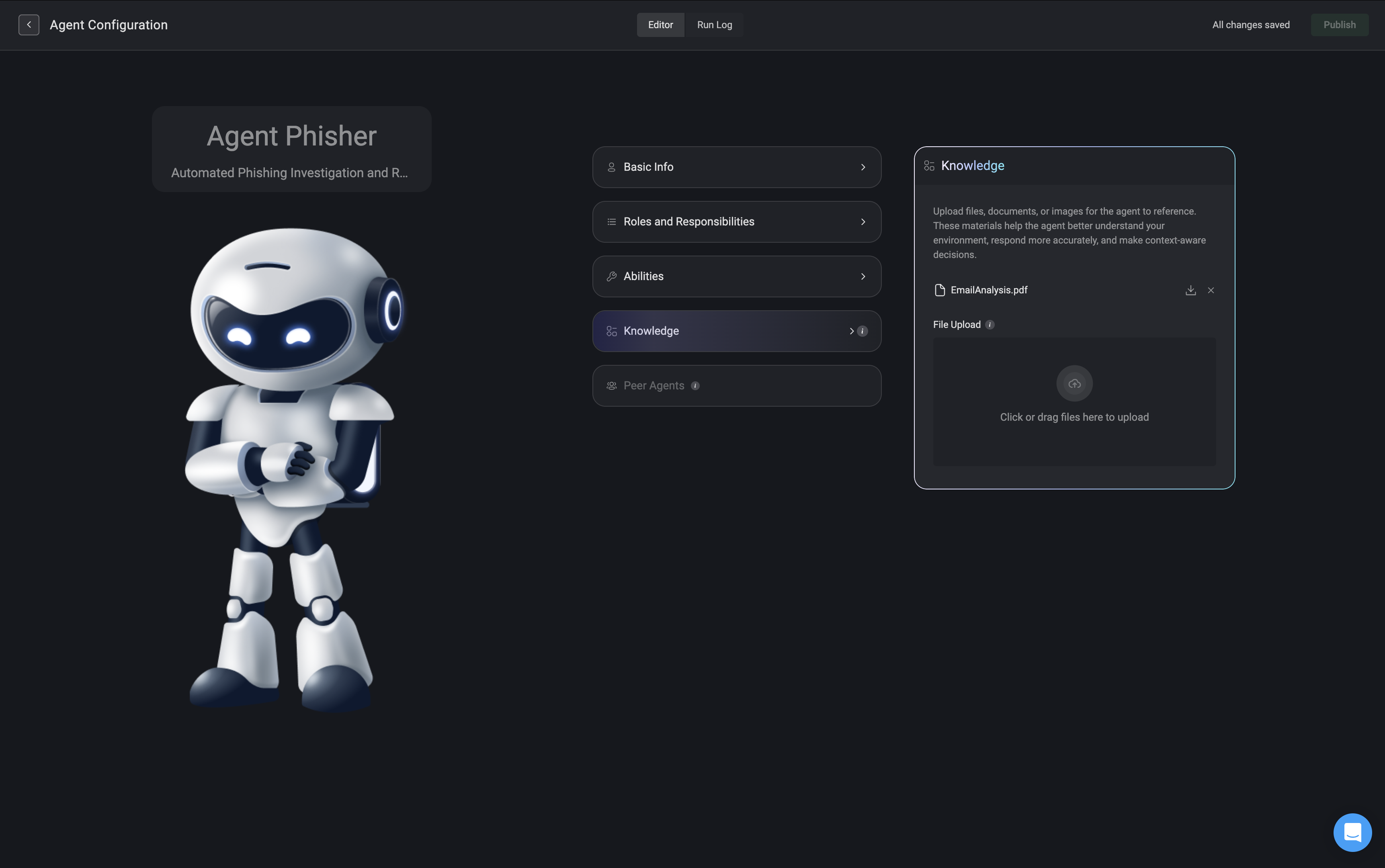Click the Automated Phishing Investigation subtitle
Image resolution: width=1385 pixels, height=868 pixels.
point(289,173)
